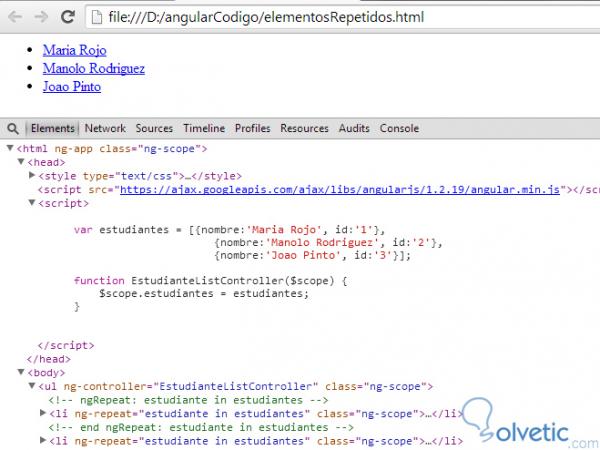
Task: Switch to the Sources tab
Action: coord(154,128)
